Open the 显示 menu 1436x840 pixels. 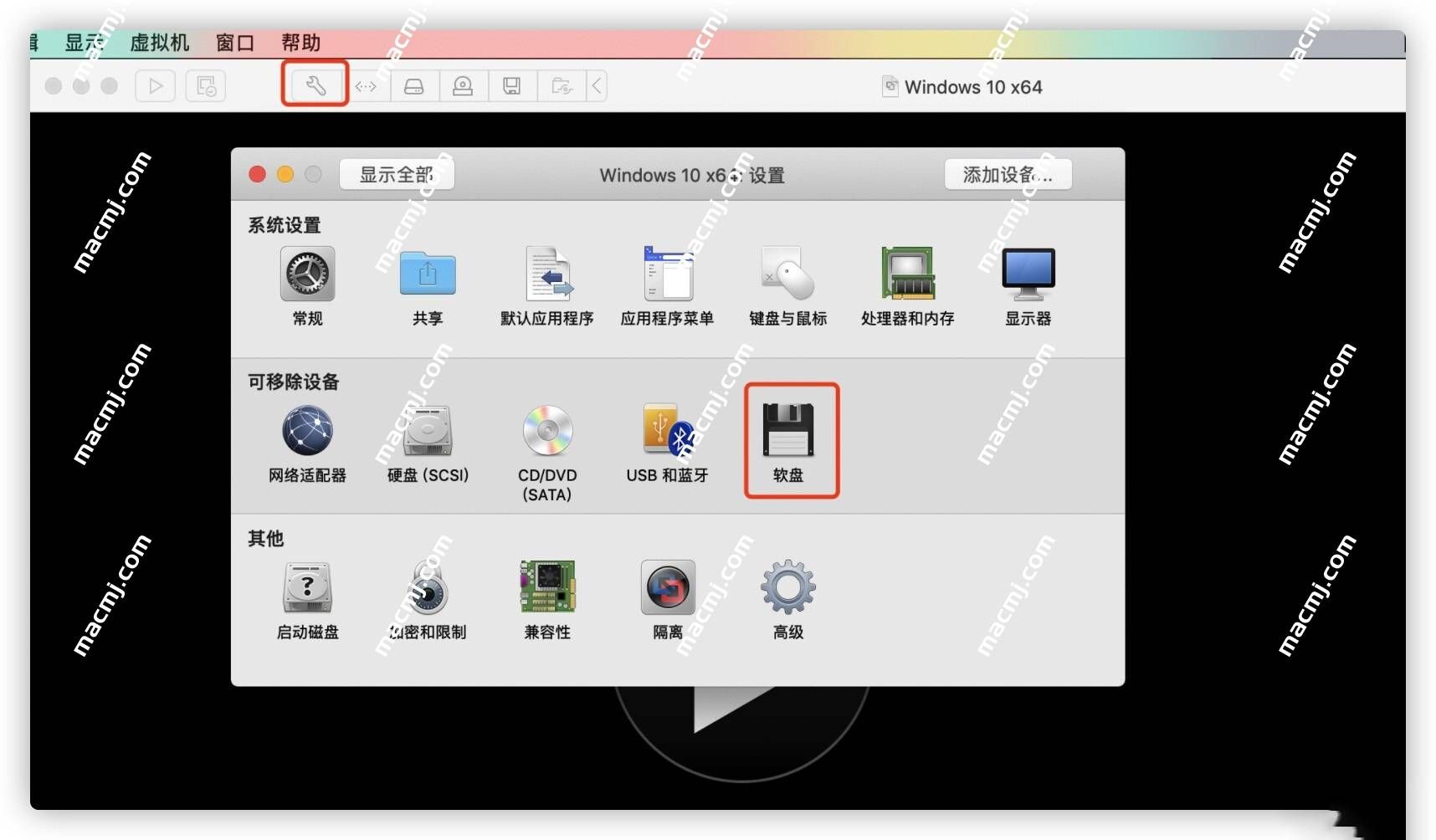85,43
